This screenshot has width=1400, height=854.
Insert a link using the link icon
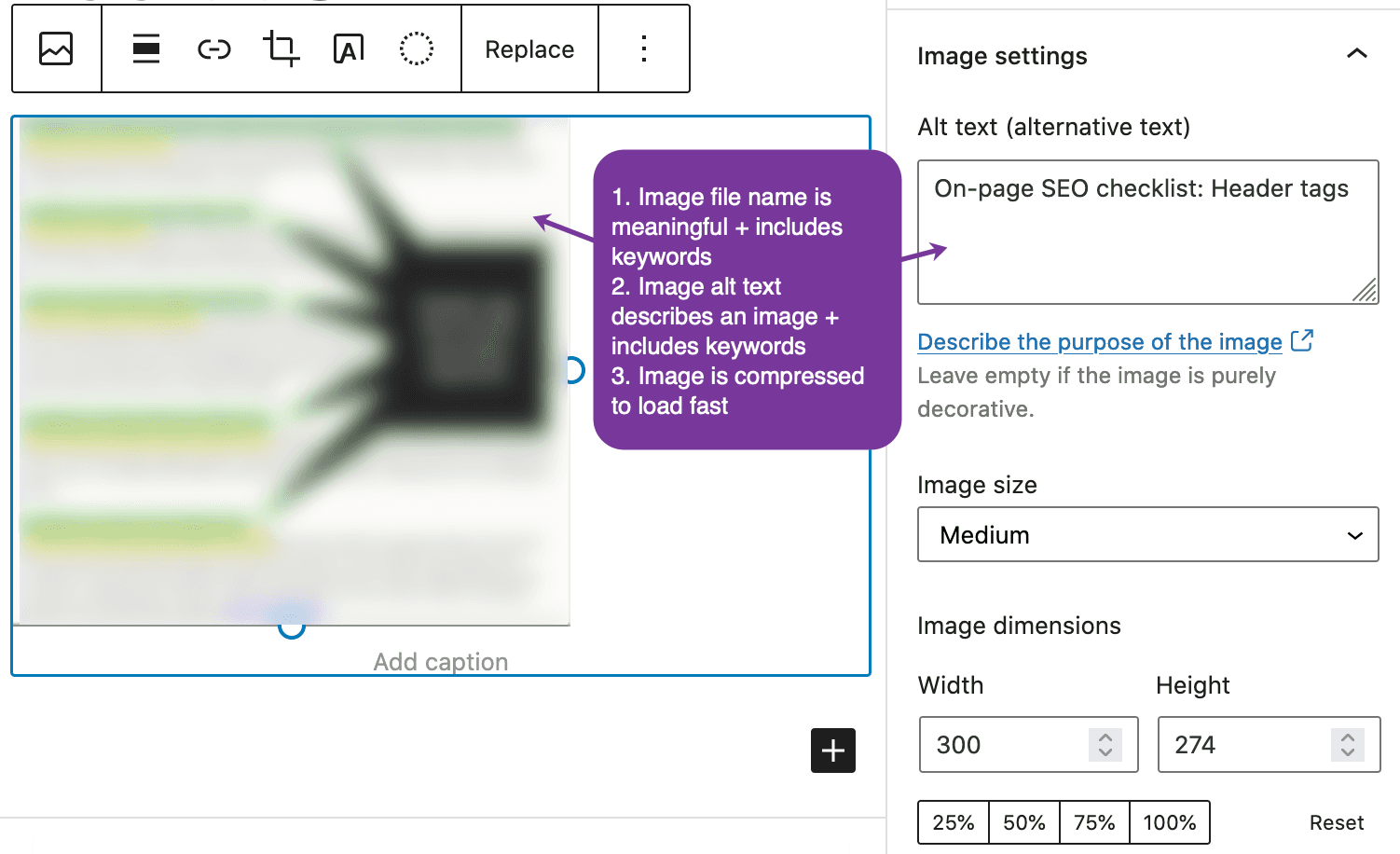click(x=213, y=48)
